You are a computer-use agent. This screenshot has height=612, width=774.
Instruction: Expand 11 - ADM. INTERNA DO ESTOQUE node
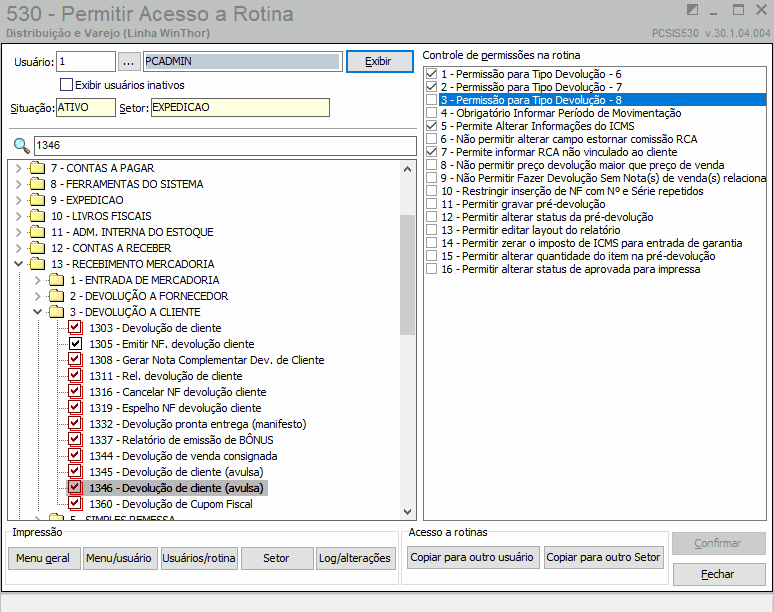click(19, 232)
